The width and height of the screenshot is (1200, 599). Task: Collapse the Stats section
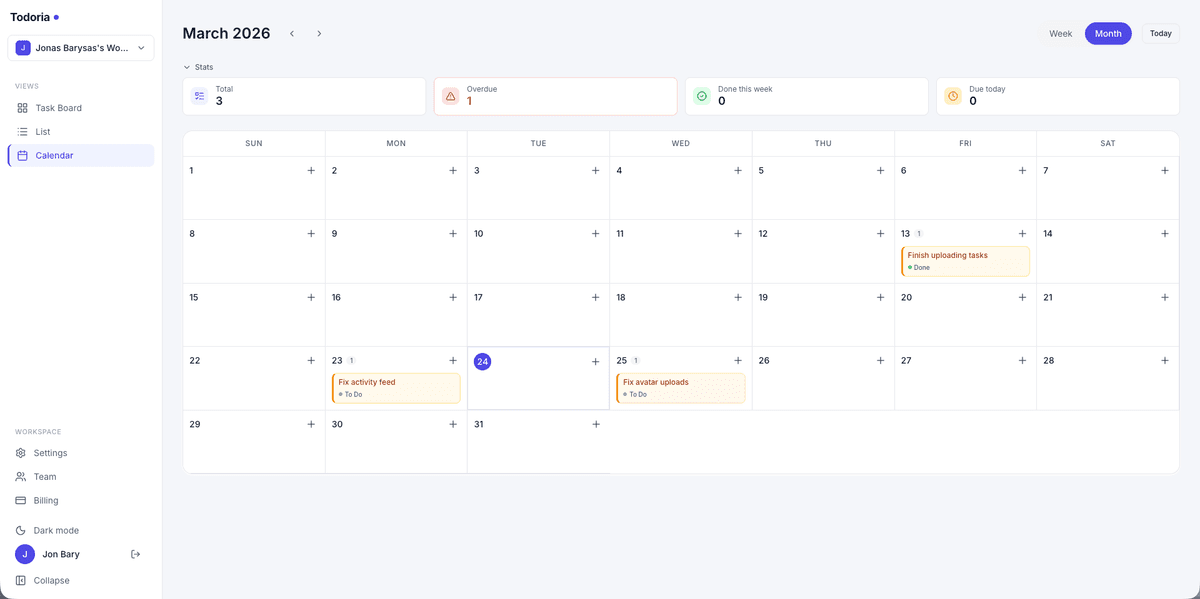click(197, 67)
